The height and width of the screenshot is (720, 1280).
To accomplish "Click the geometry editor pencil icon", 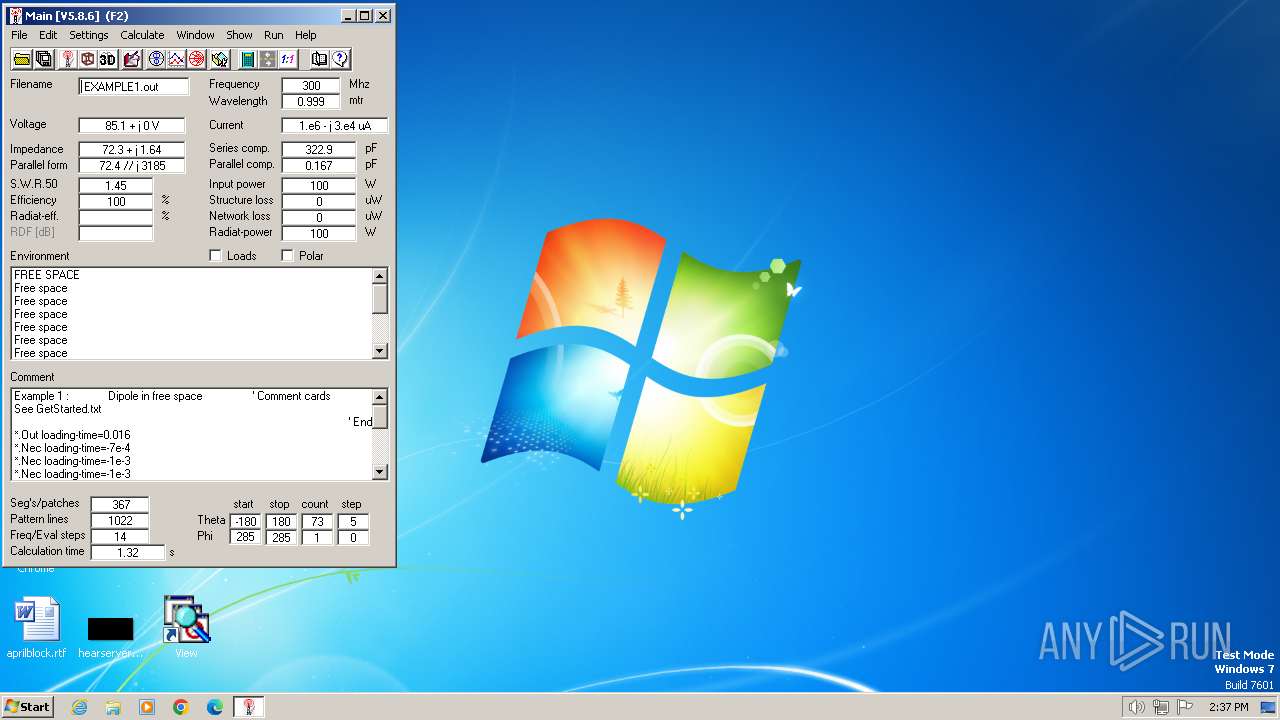I will [131, 59].
